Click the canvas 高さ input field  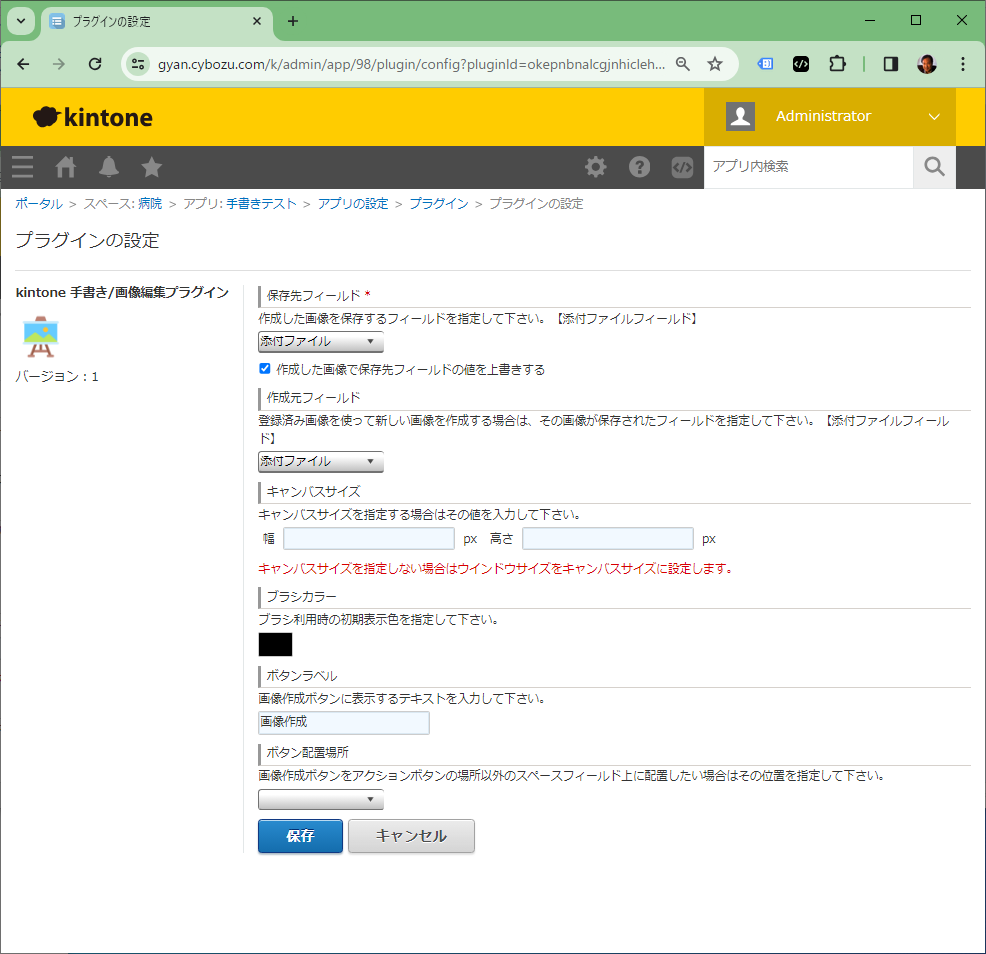608,539
